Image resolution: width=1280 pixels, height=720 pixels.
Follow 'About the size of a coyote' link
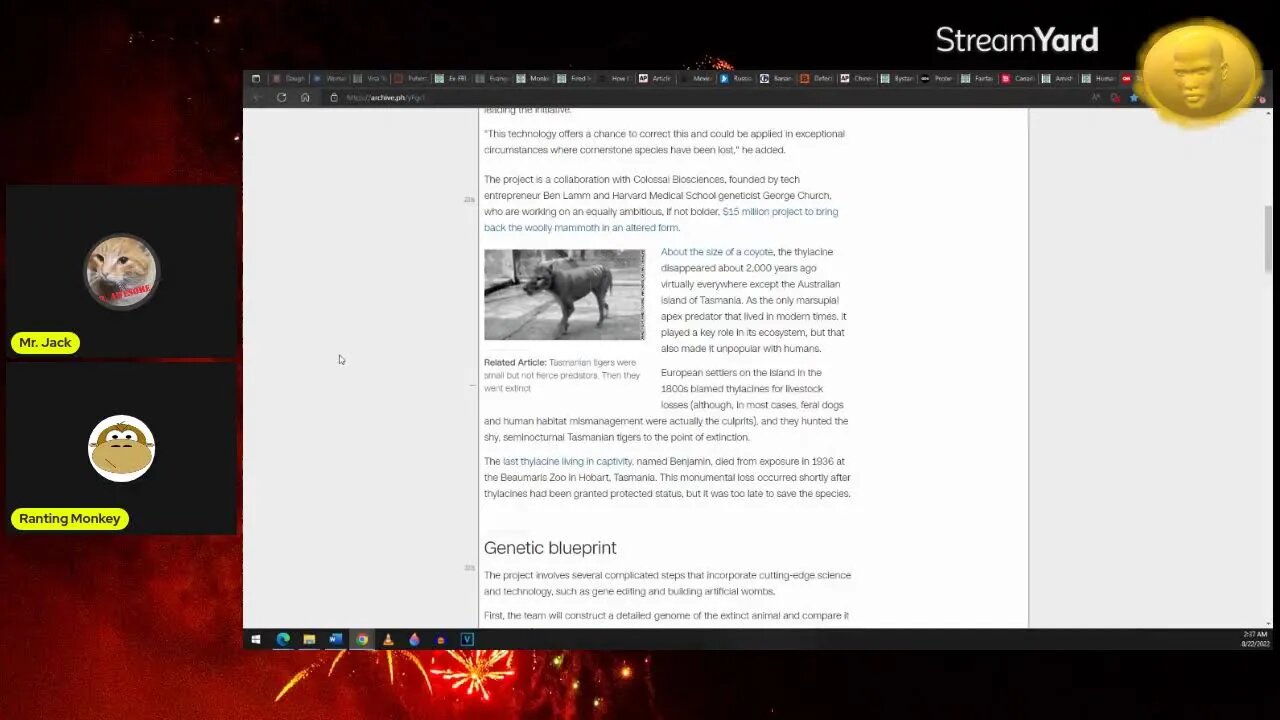coord(716,252)
